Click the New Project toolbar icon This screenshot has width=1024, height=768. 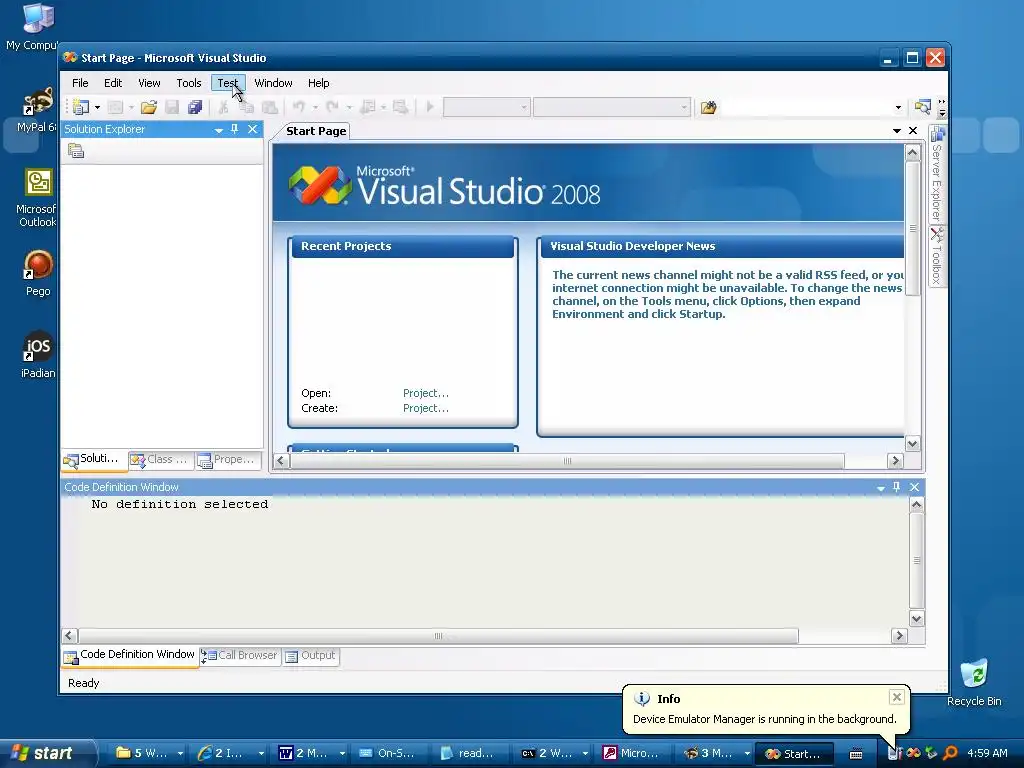pyautogui.click(x=81, y=106)
